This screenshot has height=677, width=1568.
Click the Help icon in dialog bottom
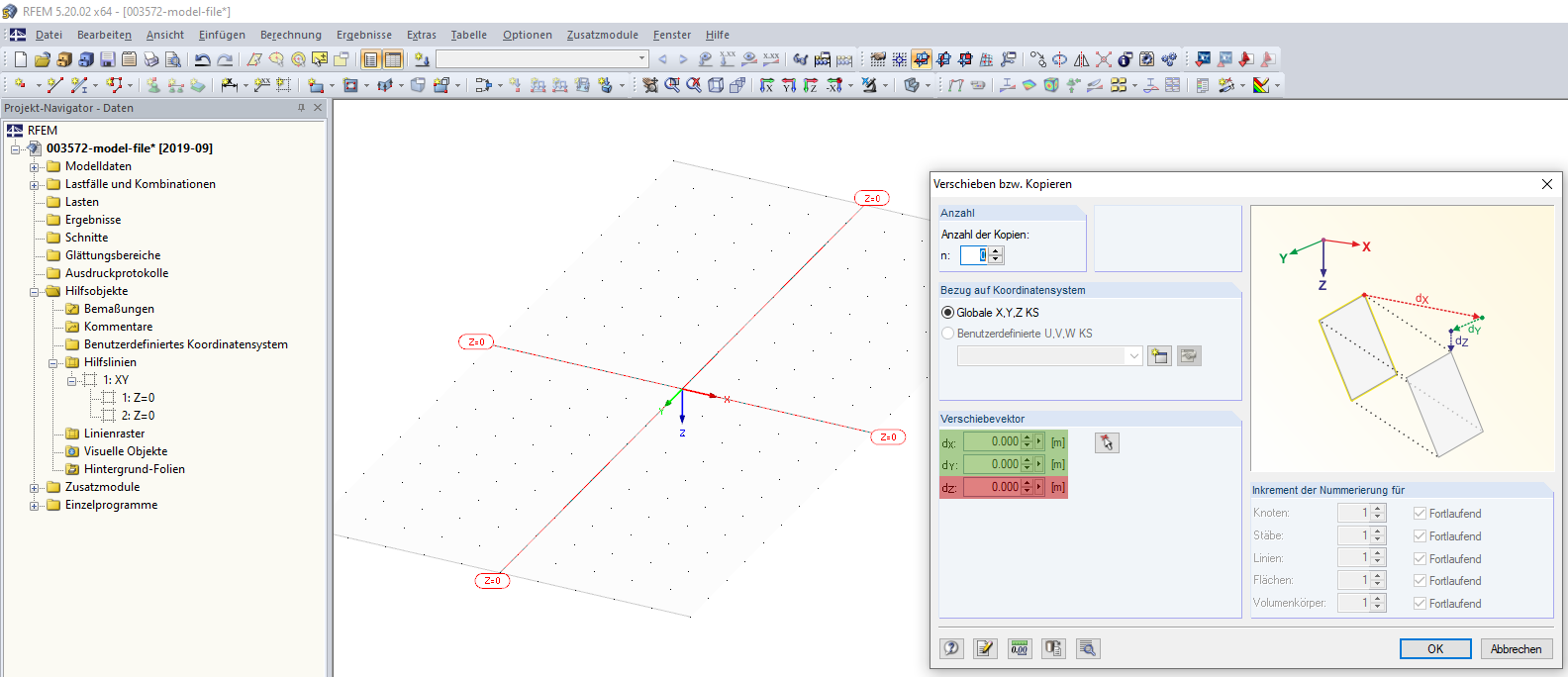pos(951,648)
